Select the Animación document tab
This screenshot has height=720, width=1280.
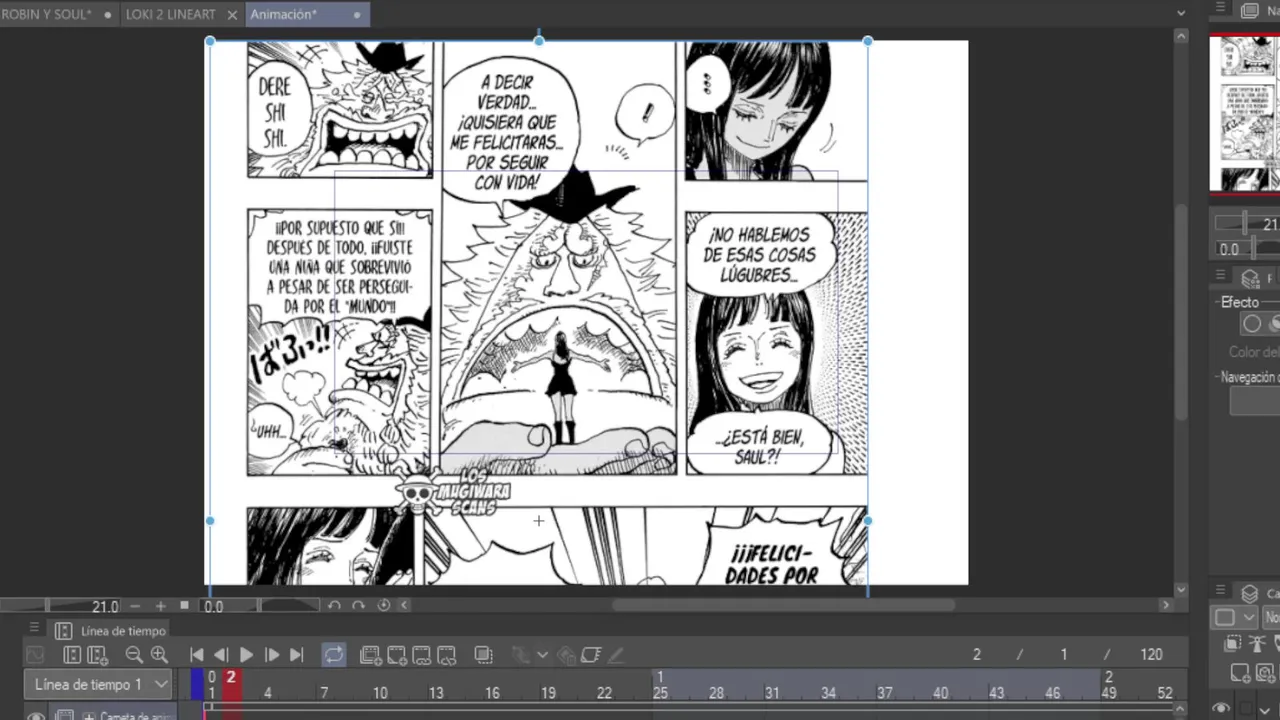point(283,15)
